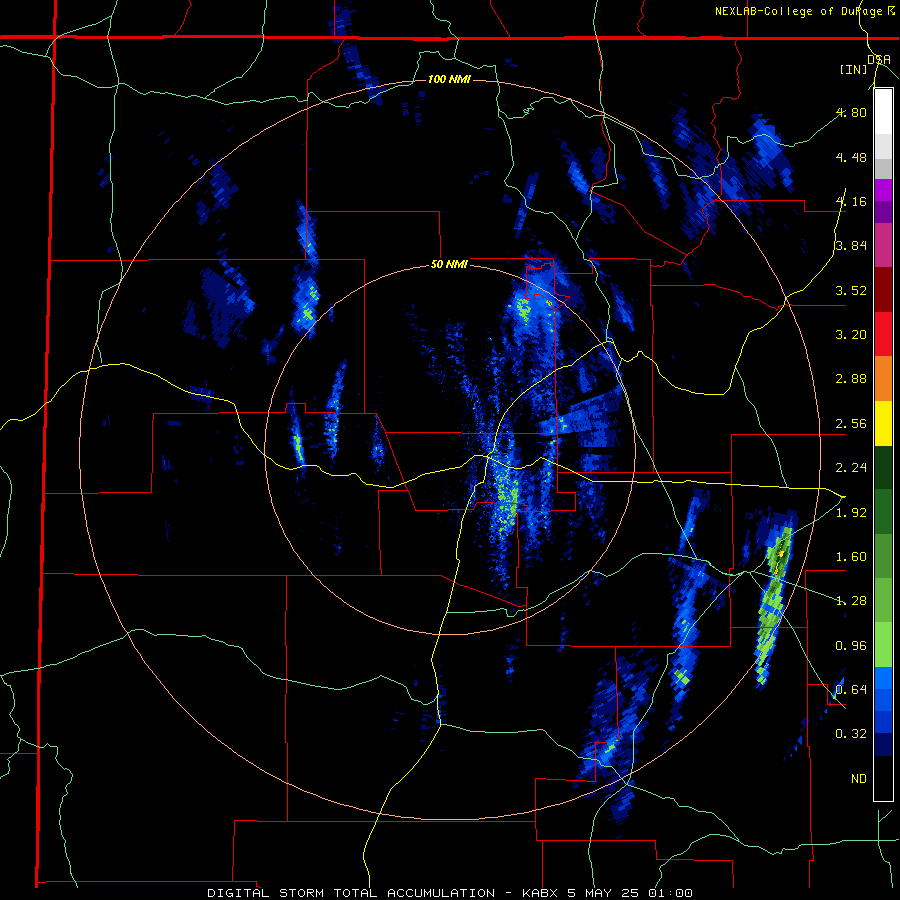The width and height of the screenshot is (900, 900).
Task: Click the 3.20 legend value
Action: click(x=851, y=335)
